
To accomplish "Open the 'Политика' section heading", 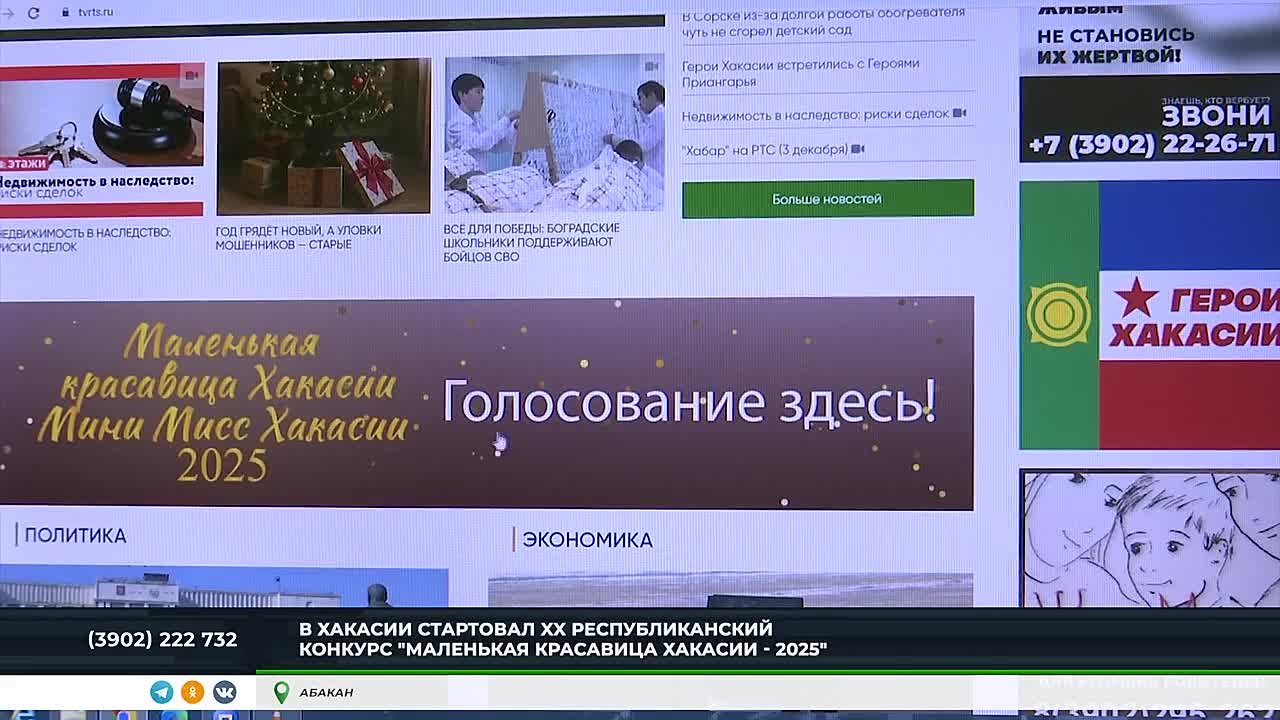I will 75,536.
